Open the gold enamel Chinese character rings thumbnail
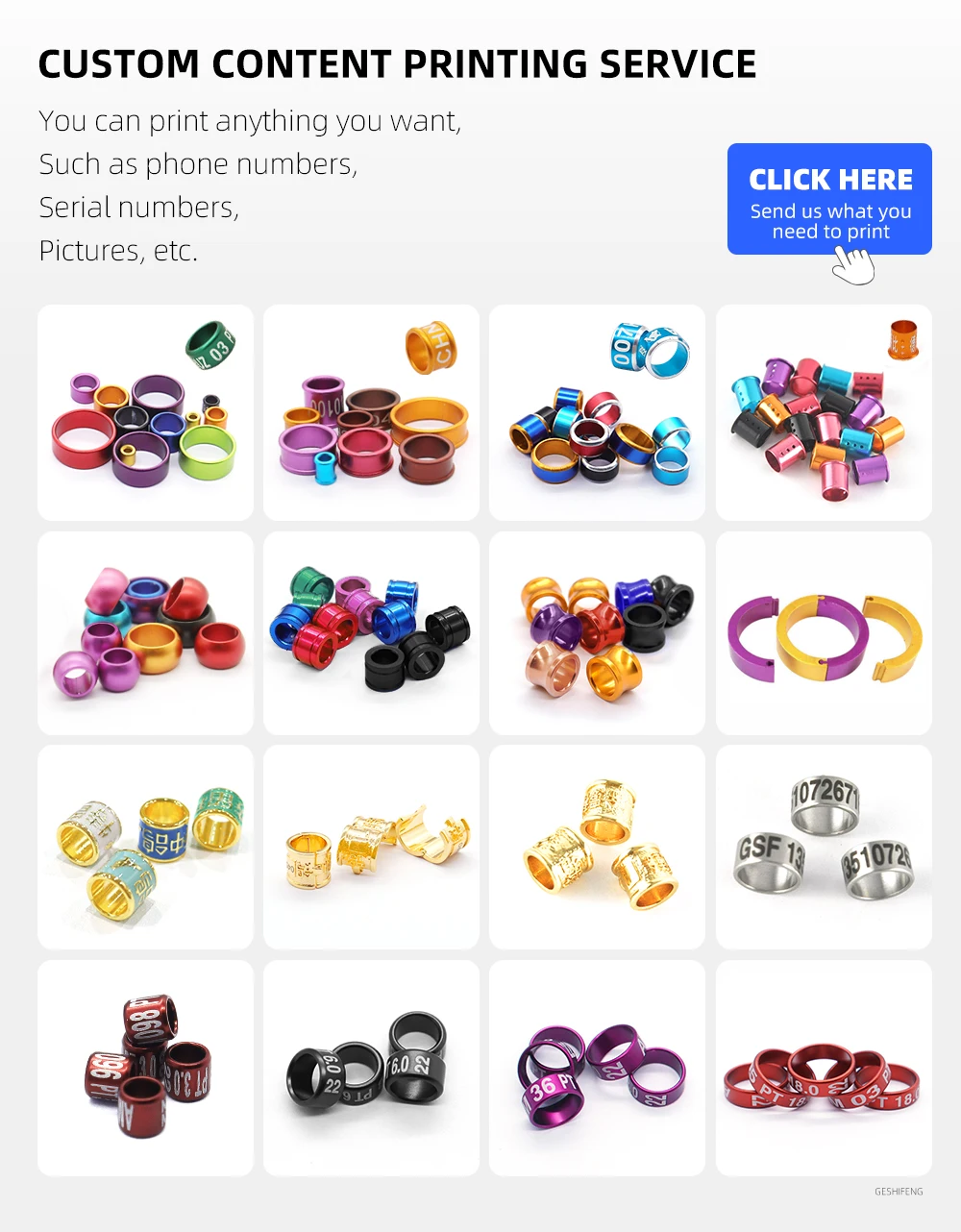 145,848
